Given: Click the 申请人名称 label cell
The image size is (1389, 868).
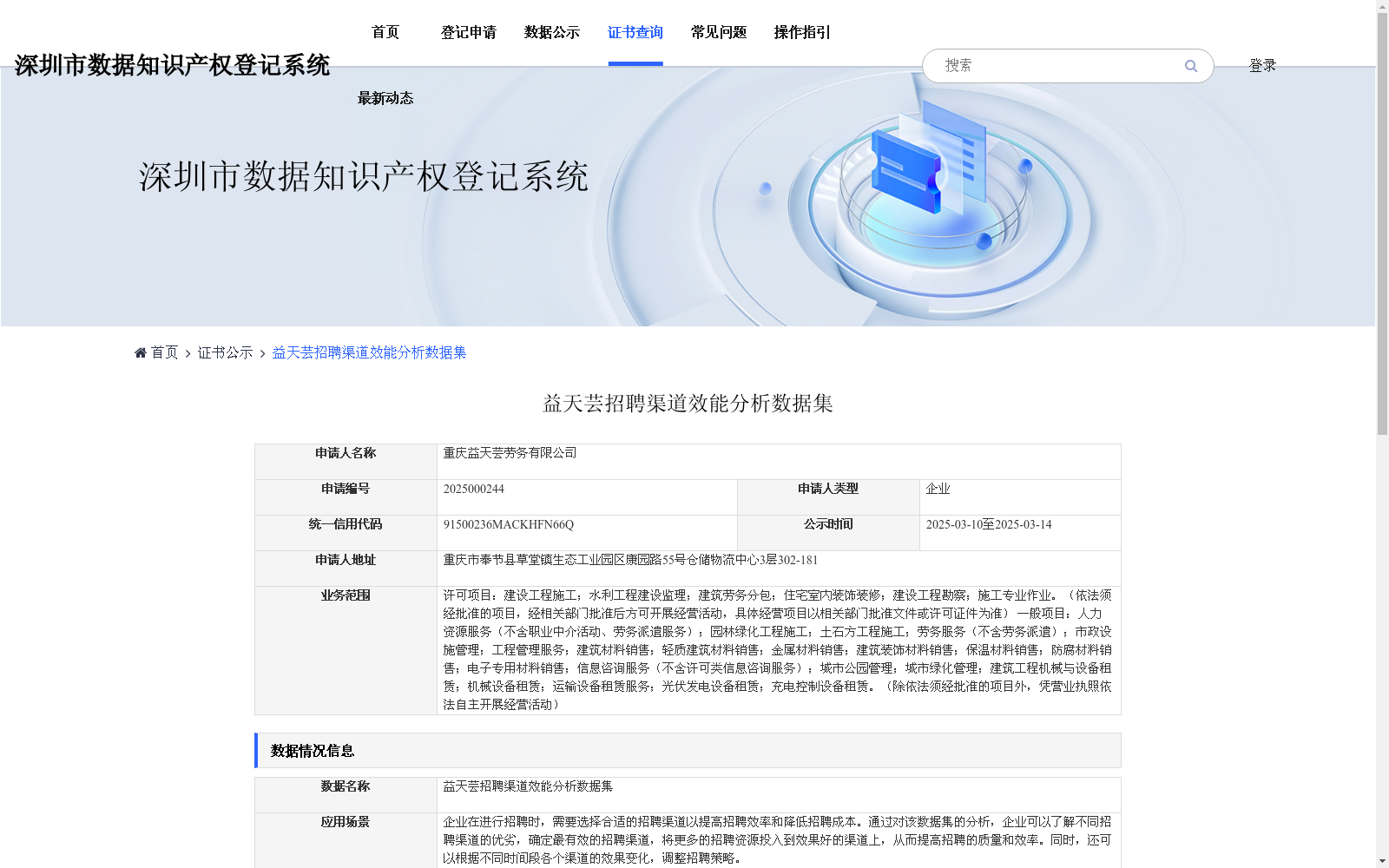Looking at the screenshot, I should point(346,462).
